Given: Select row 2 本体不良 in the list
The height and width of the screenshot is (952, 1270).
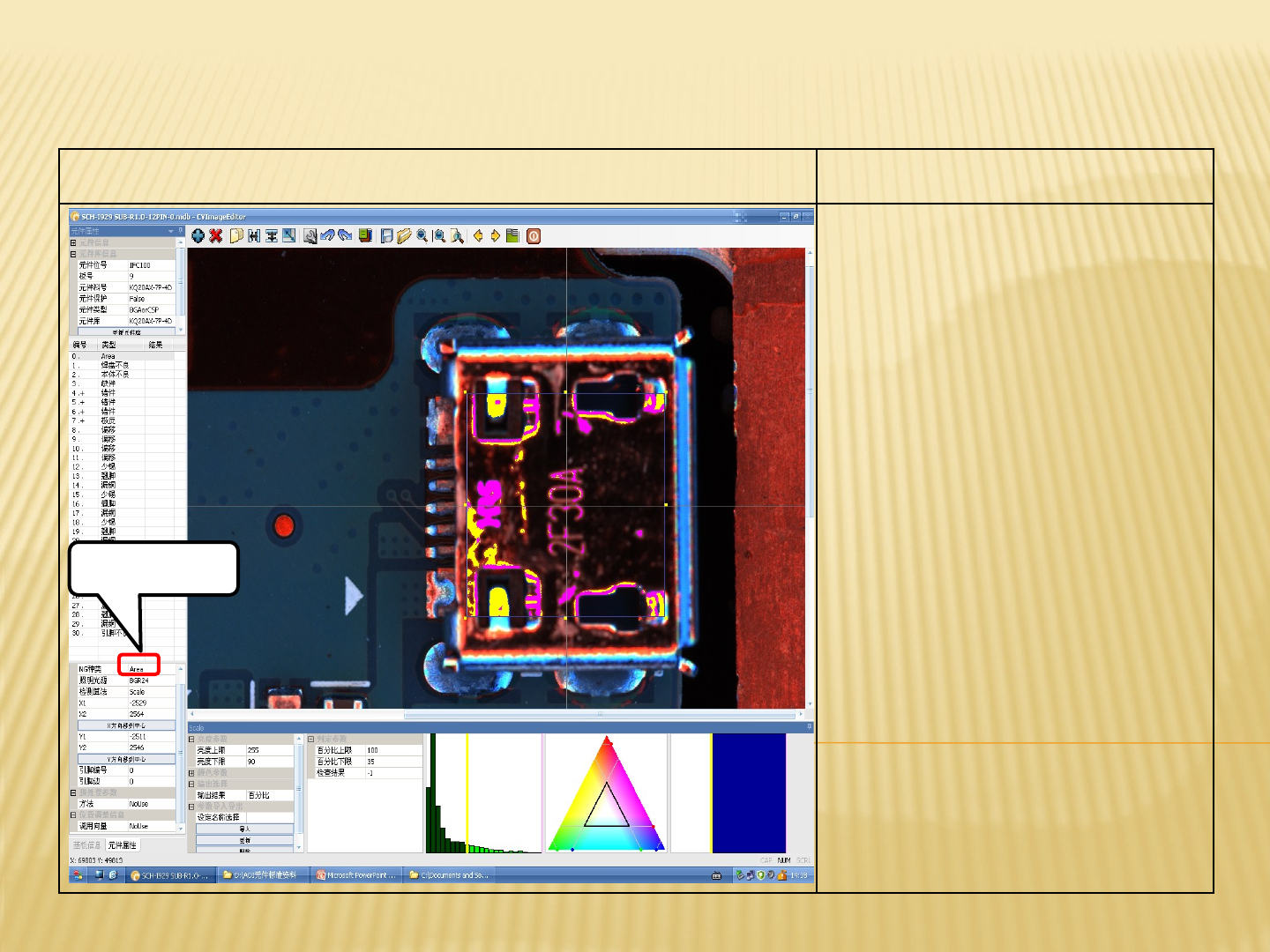Looking at the screenshot, I should tap(123, 375).
